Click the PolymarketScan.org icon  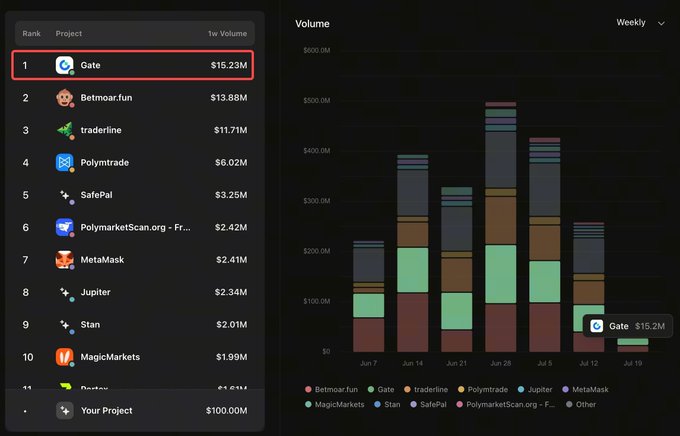click(64, 227)
